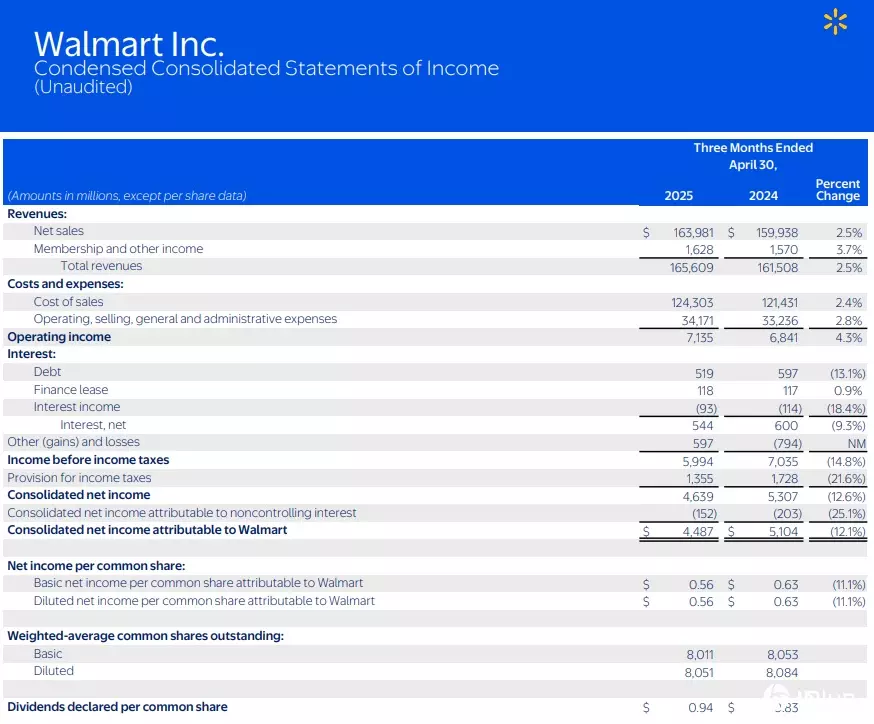
Task: Click the 5,104 net income value
Action: 784,532
